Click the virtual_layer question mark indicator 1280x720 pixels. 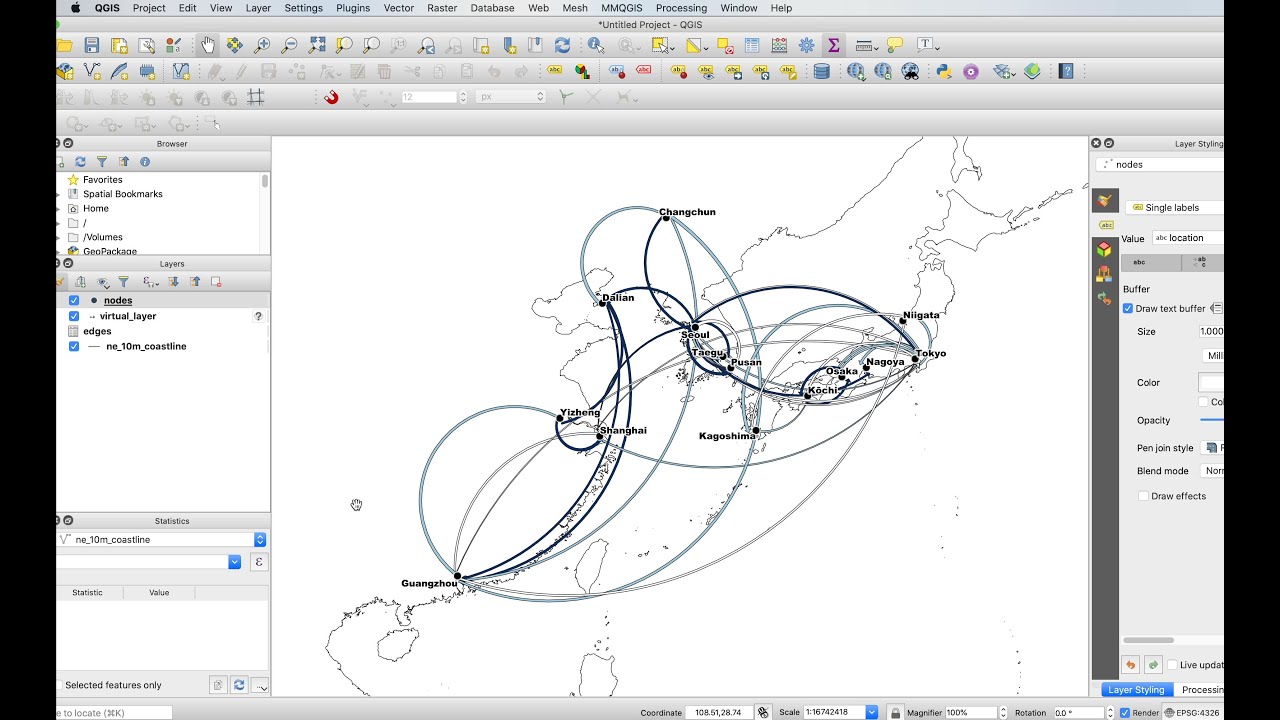tap(258, 316)
